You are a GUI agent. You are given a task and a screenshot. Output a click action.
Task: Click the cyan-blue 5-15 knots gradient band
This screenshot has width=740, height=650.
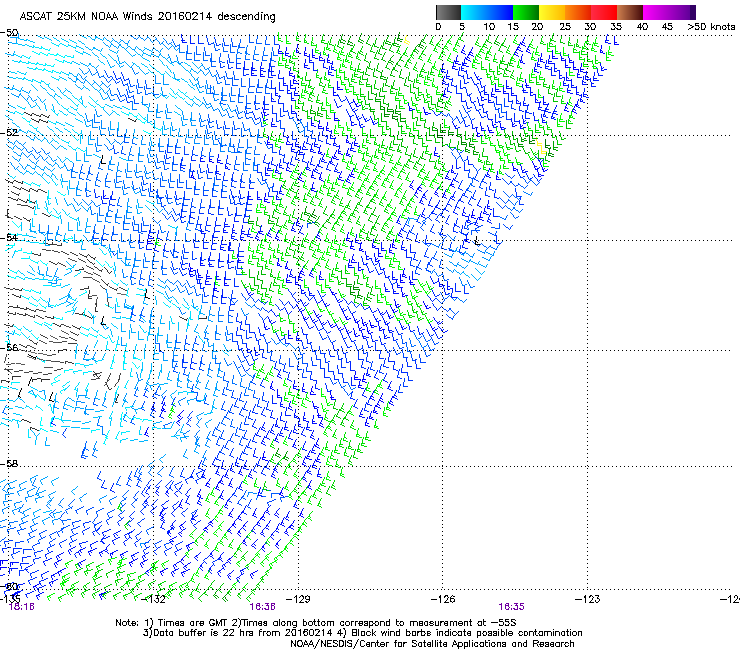(x=487, y=12)
